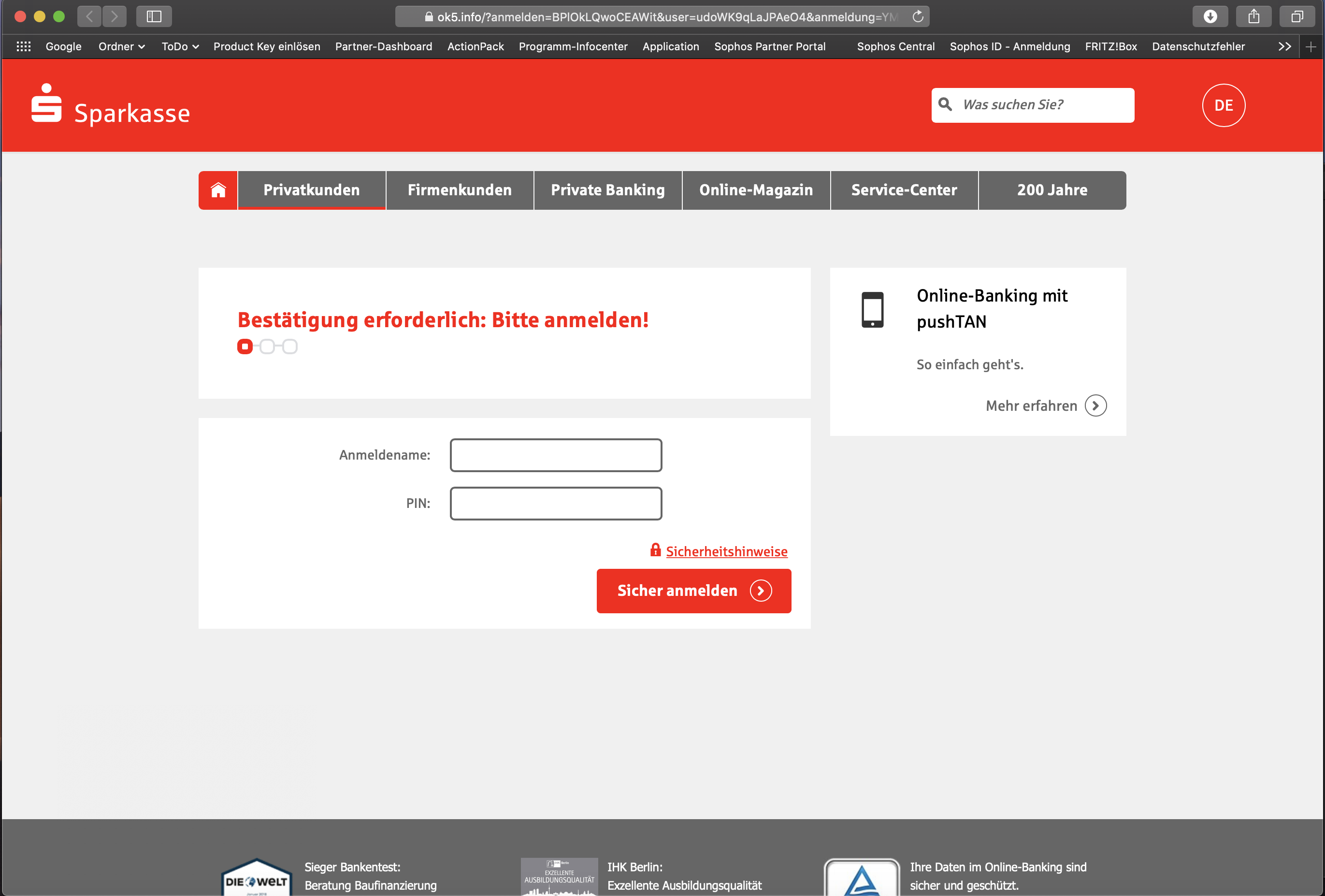Click the magnifier search icon

(x=945, y=104)
